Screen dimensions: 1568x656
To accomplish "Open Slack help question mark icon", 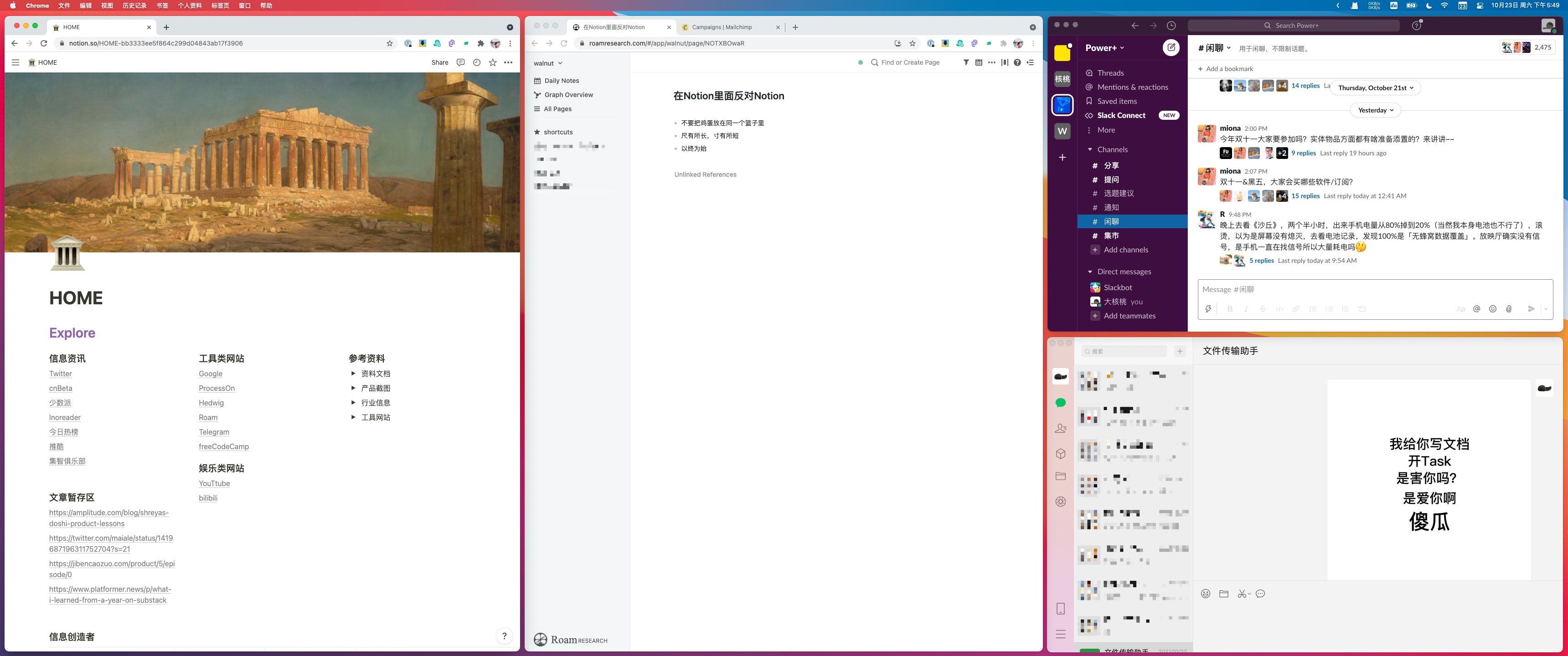I will pyautogui.click(x=1416, y=25).
